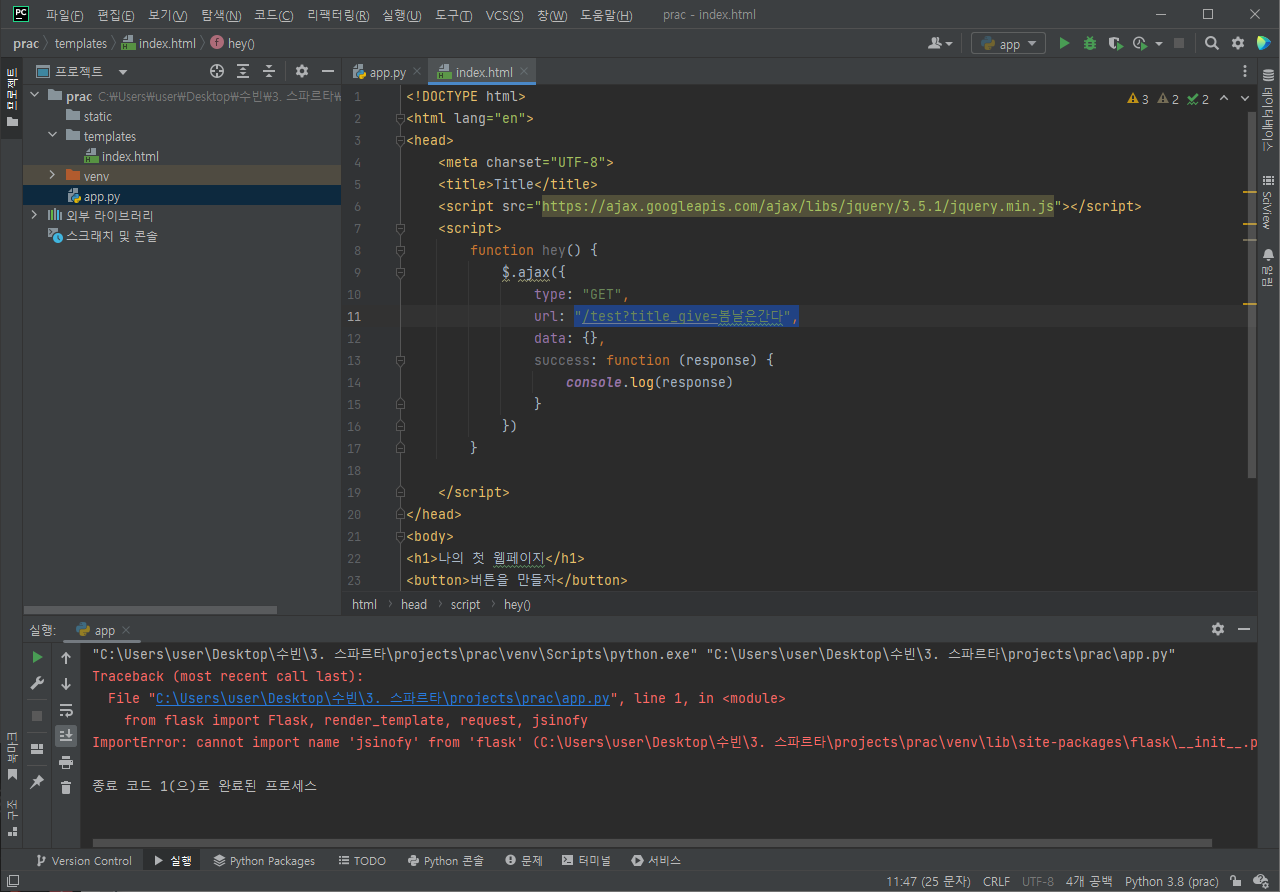Hide the Project tool window
Viewport: 1280px width, 892px height.
click(x=327, y=72)
